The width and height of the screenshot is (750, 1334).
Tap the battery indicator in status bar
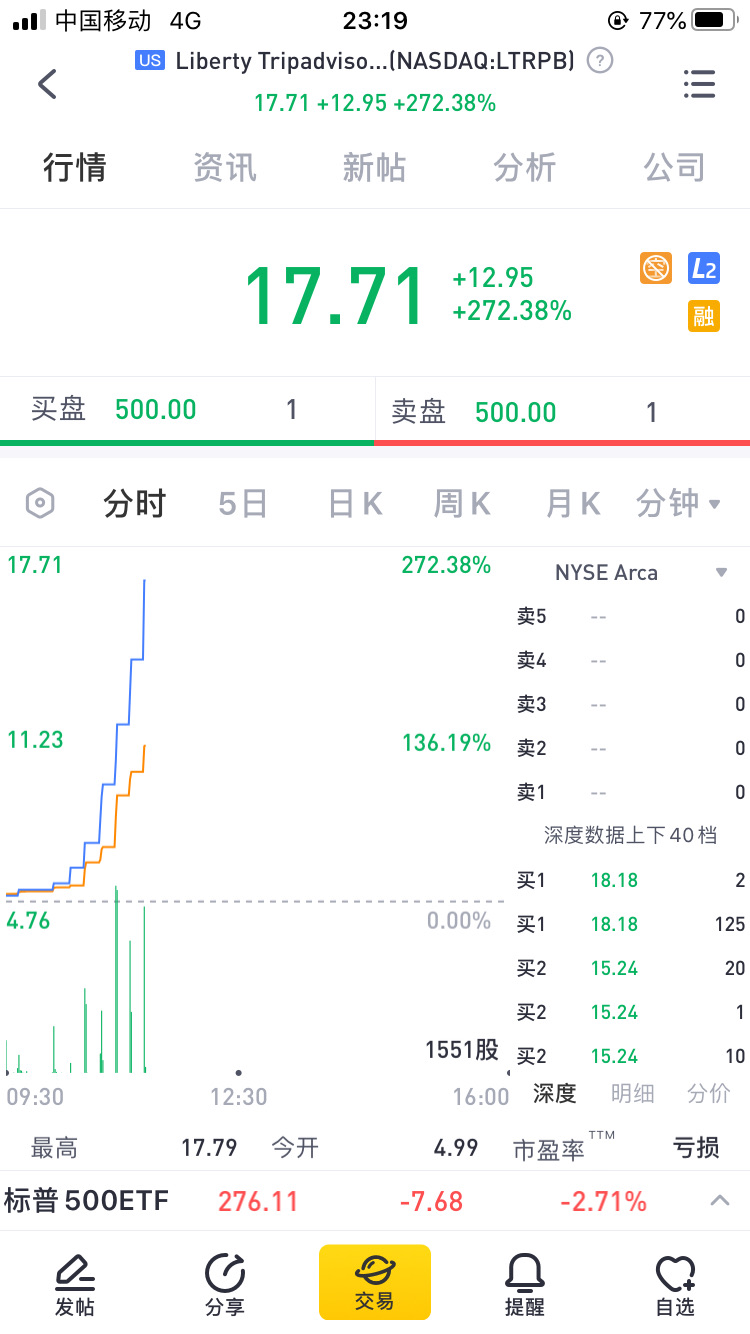(715, 20)
